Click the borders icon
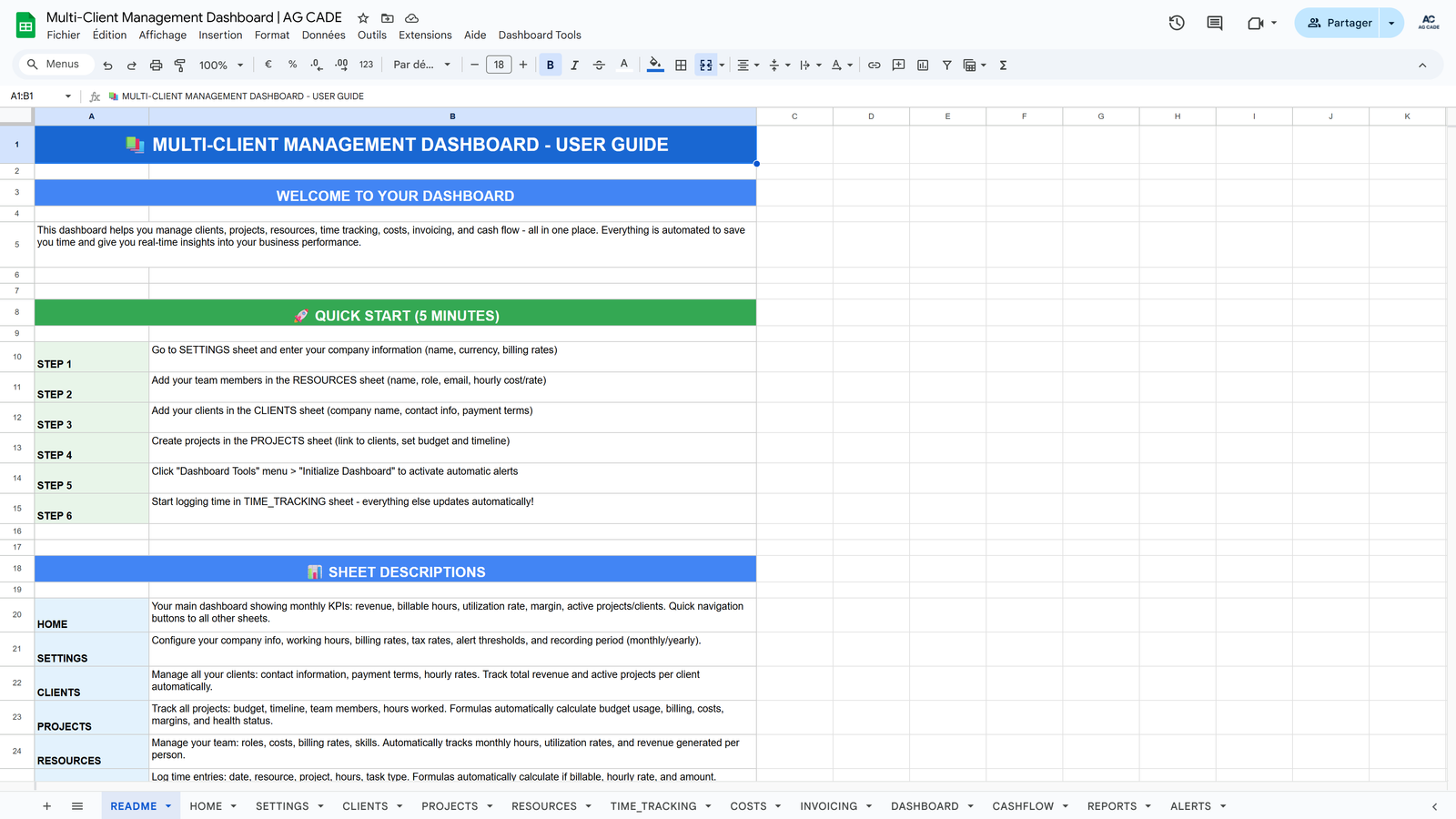 pos(681,65)
